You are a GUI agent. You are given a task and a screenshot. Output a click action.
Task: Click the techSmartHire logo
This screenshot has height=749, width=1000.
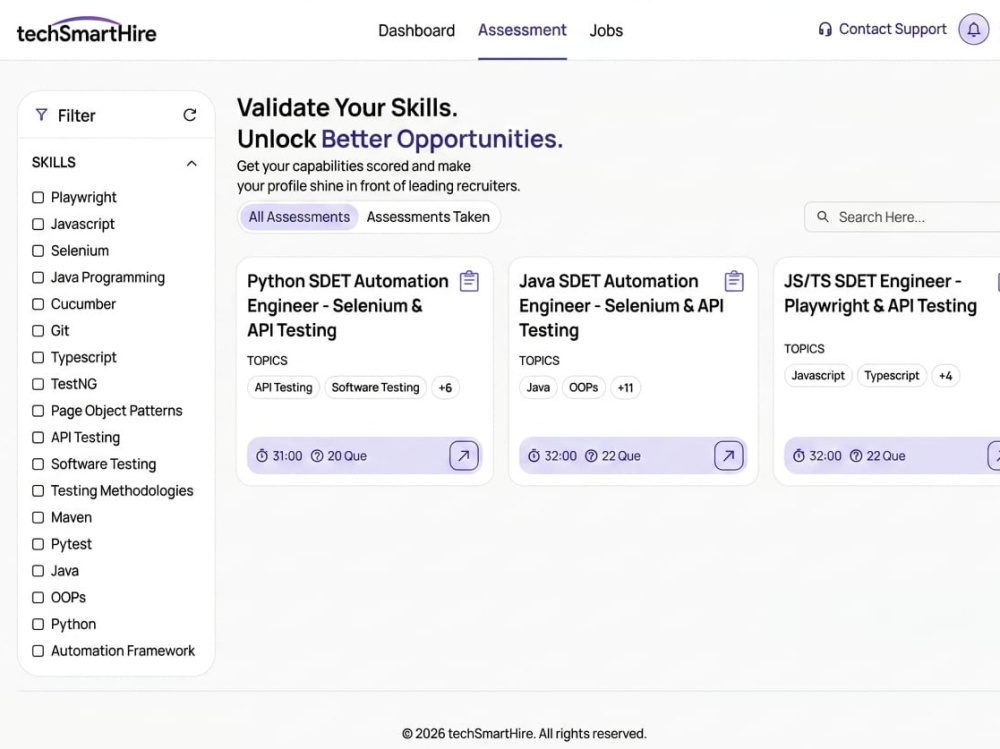coord(86,30)
